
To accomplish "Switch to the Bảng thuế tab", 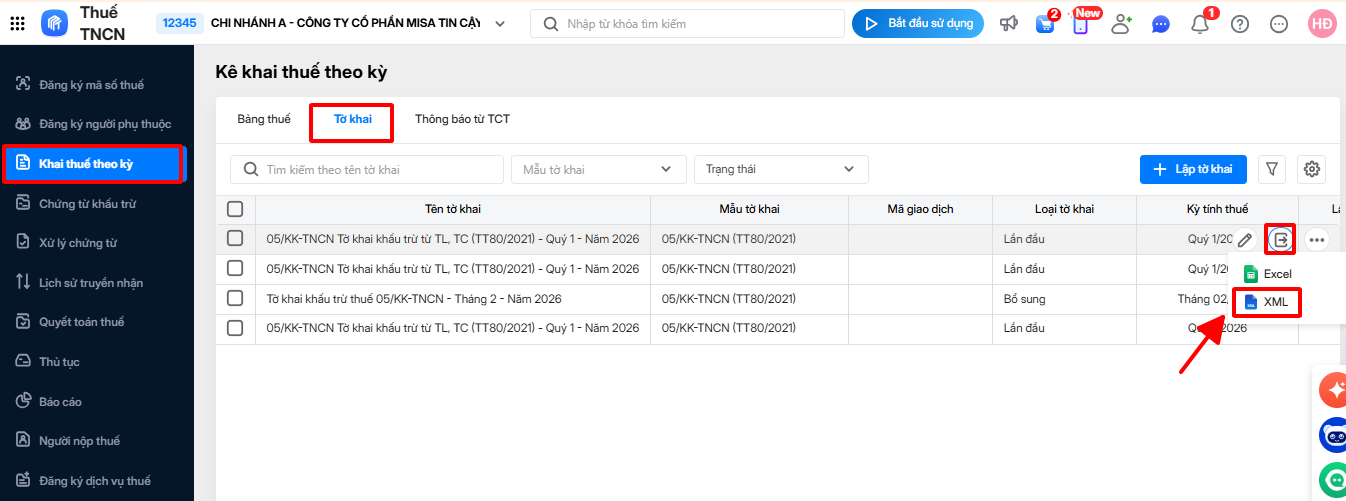I will (264, 120).
